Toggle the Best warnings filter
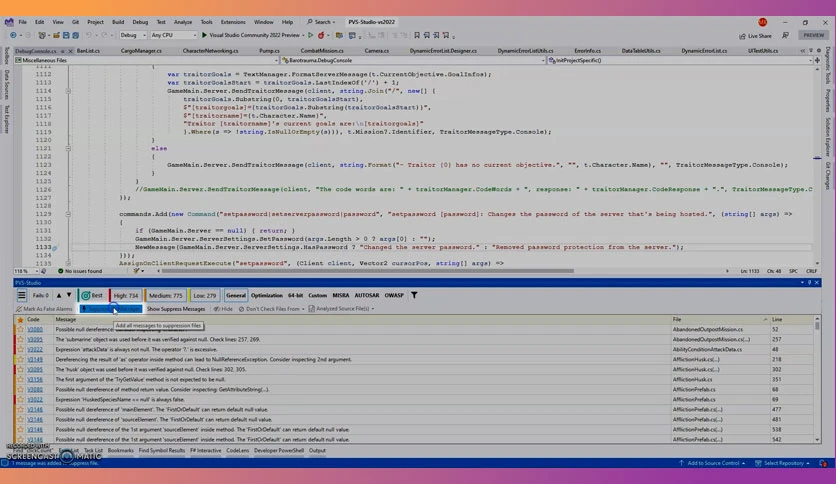This screenshot has height=484, width=836. tap(92, 295)
